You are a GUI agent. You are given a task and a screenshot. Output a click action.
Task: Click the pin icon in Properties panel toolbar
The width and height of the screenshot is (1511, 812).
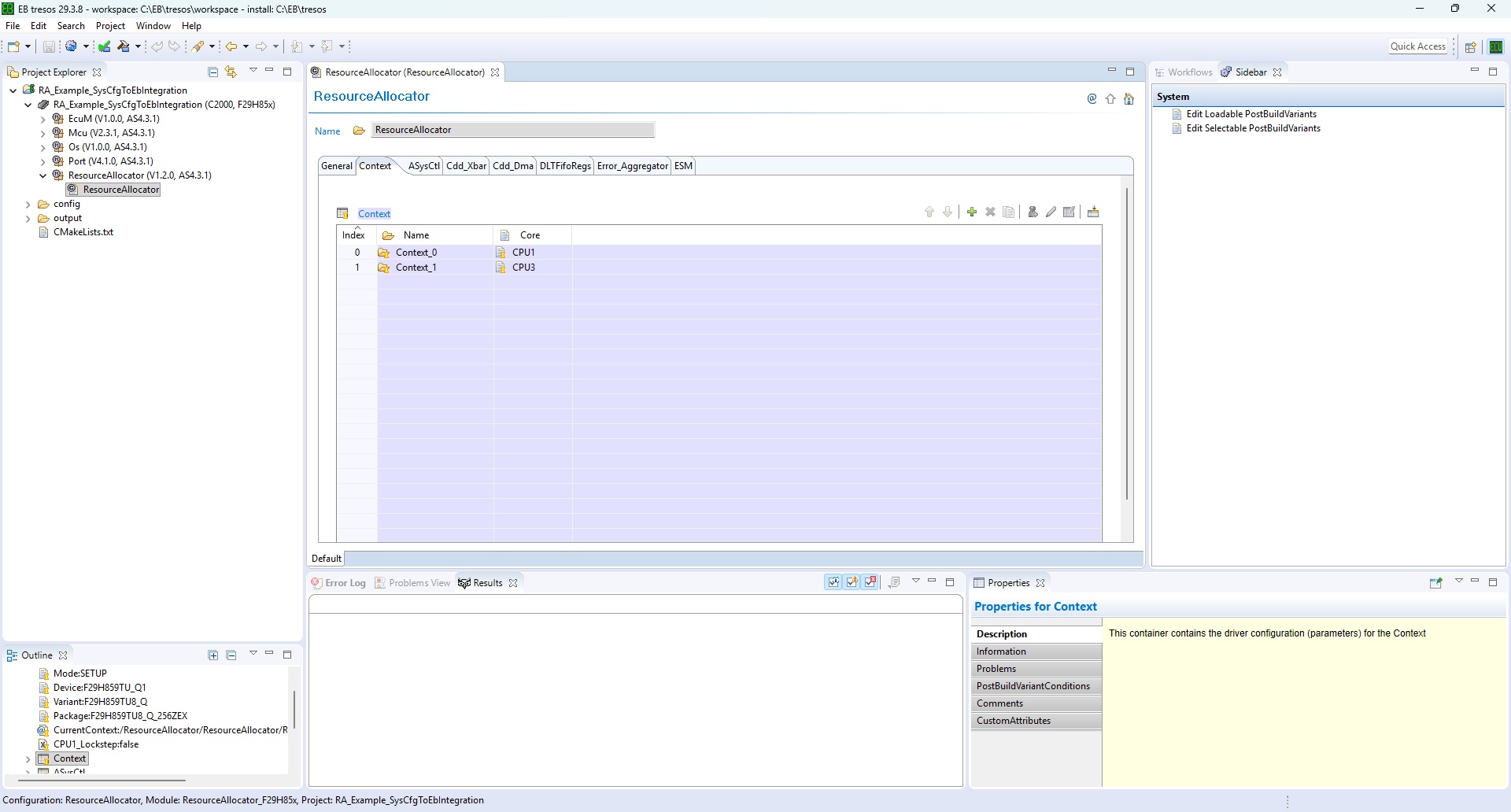coord(1435,583)
